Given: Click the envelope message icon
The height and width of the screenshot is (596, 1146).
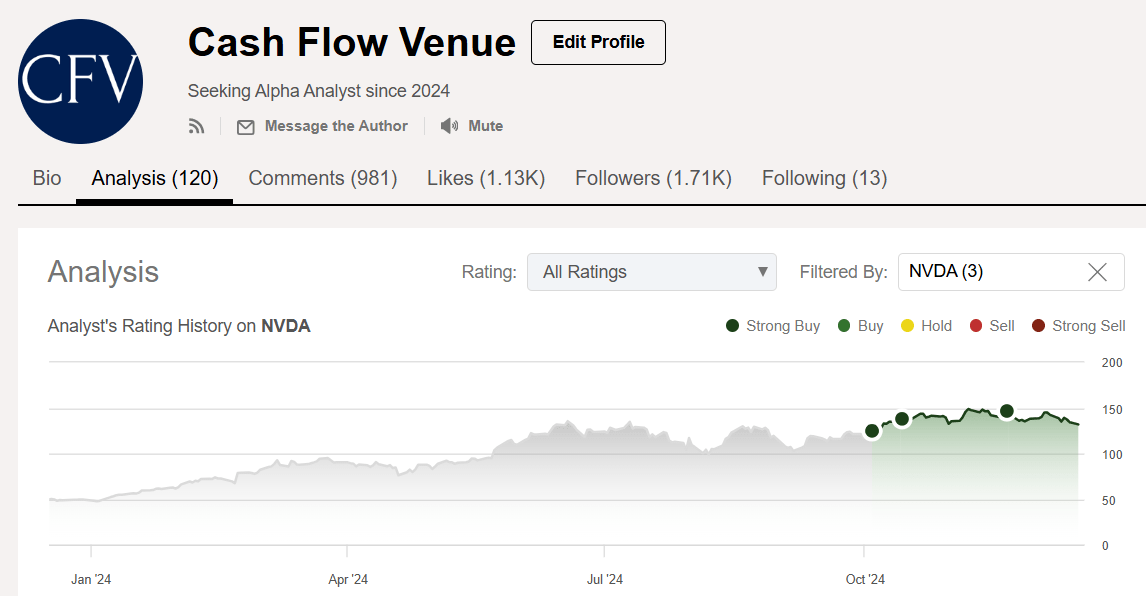Looking at the screenshot, I should pyautogui.click(x=245, y=127).
